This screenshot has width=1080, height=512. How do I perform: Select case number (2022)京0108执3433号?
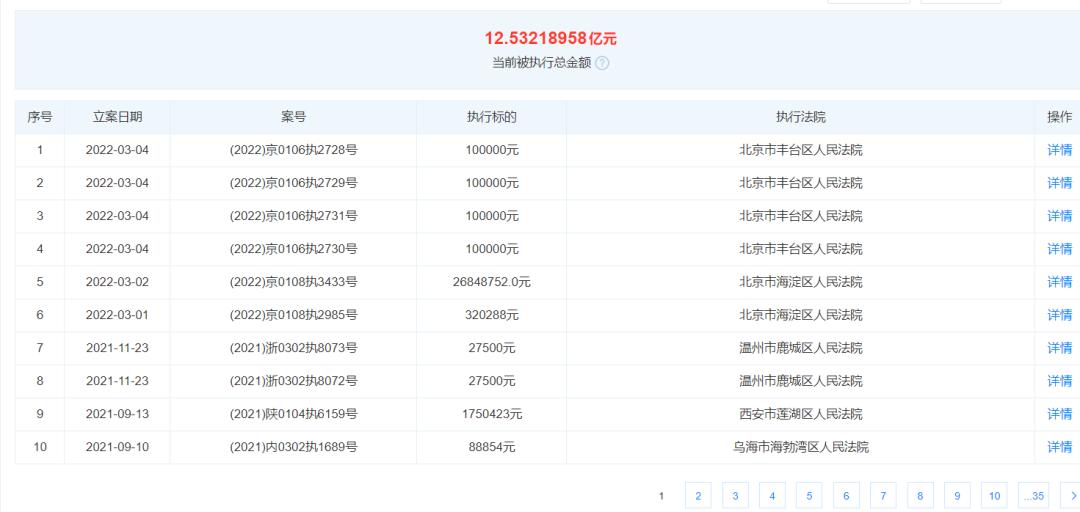coord(293,282)
